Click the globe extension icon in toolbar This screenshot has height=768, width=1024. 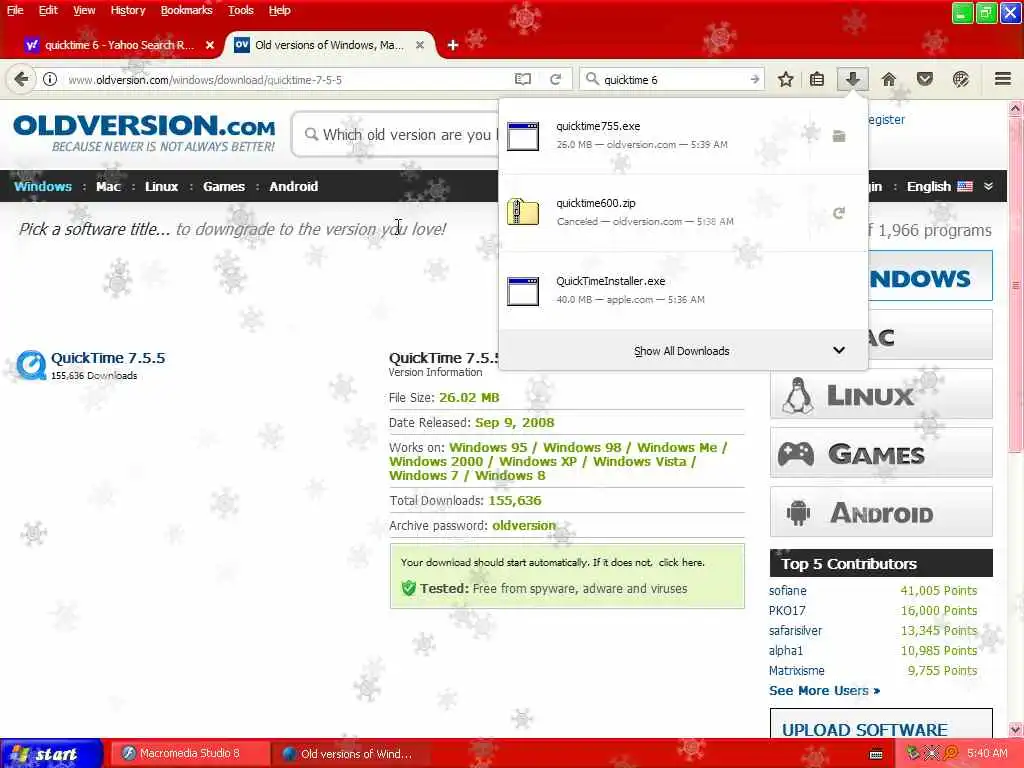[x=960, y=80]
